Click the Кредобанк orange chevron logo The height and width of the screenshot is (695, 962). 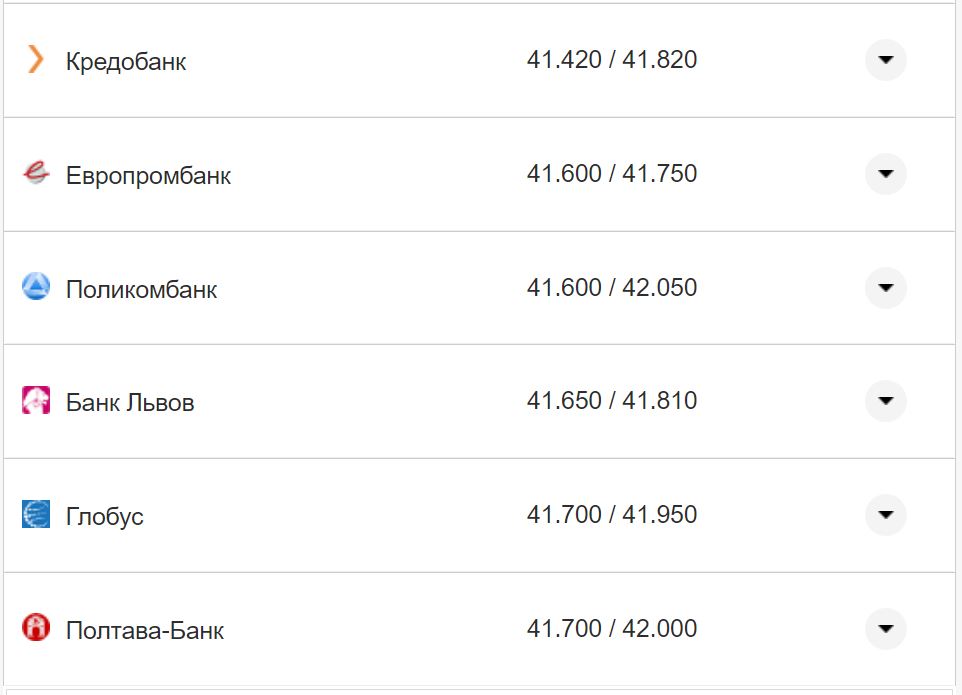(x=36, y=60)
